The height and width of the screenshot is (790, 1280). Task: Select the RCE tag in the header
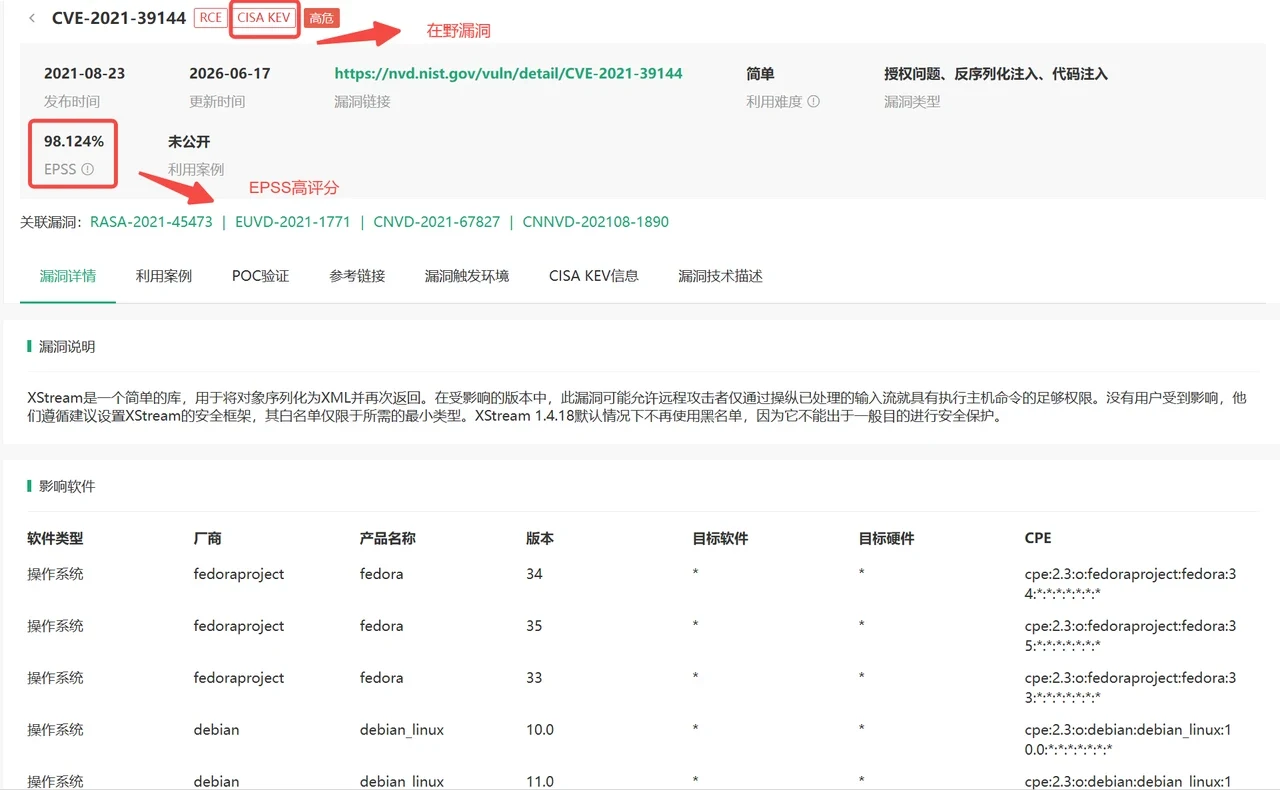[x=210, y=18]
